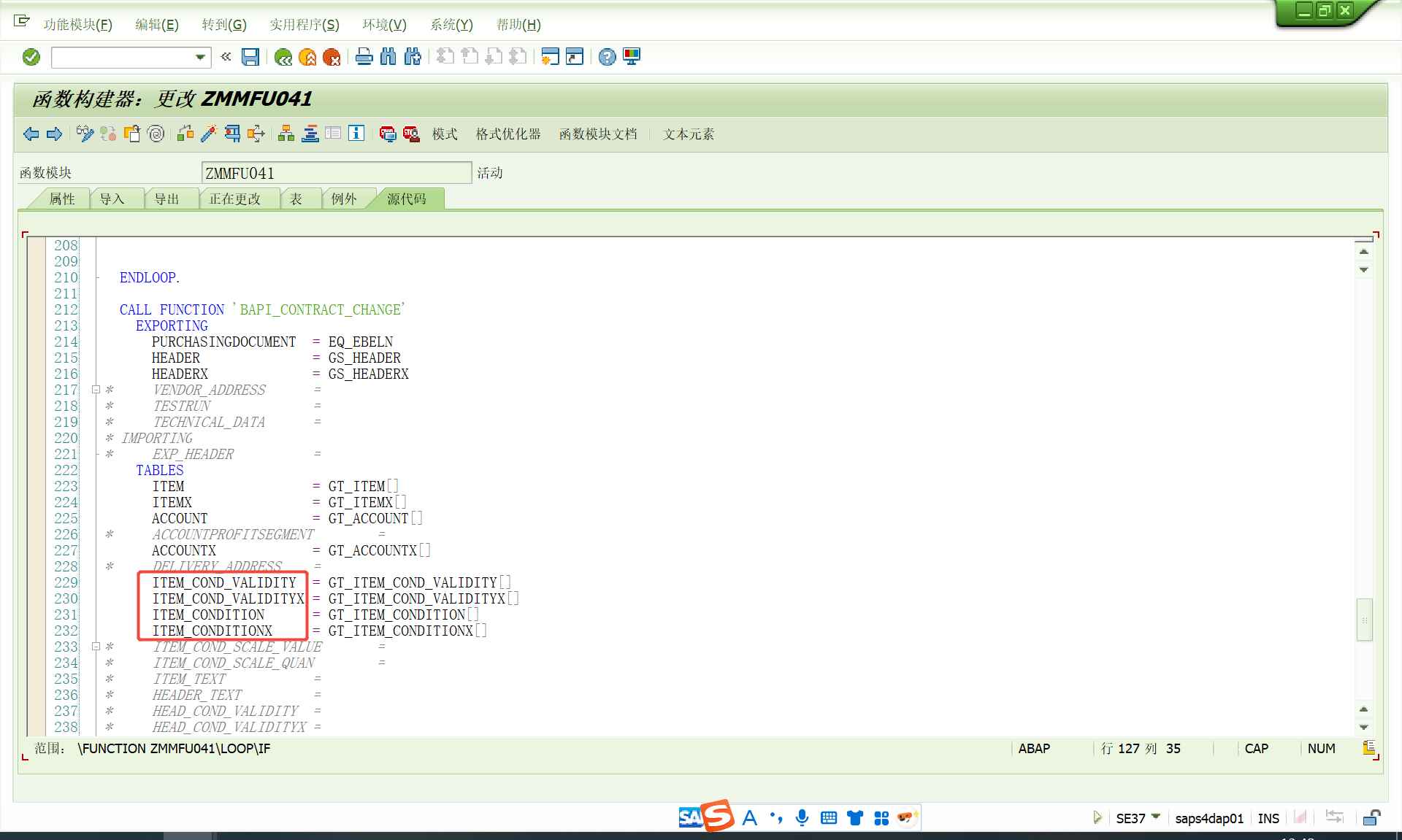The height and width of the screenshot is (840, 1402).
Task: Collapse comment block at line 217
Action: (96, 390)
